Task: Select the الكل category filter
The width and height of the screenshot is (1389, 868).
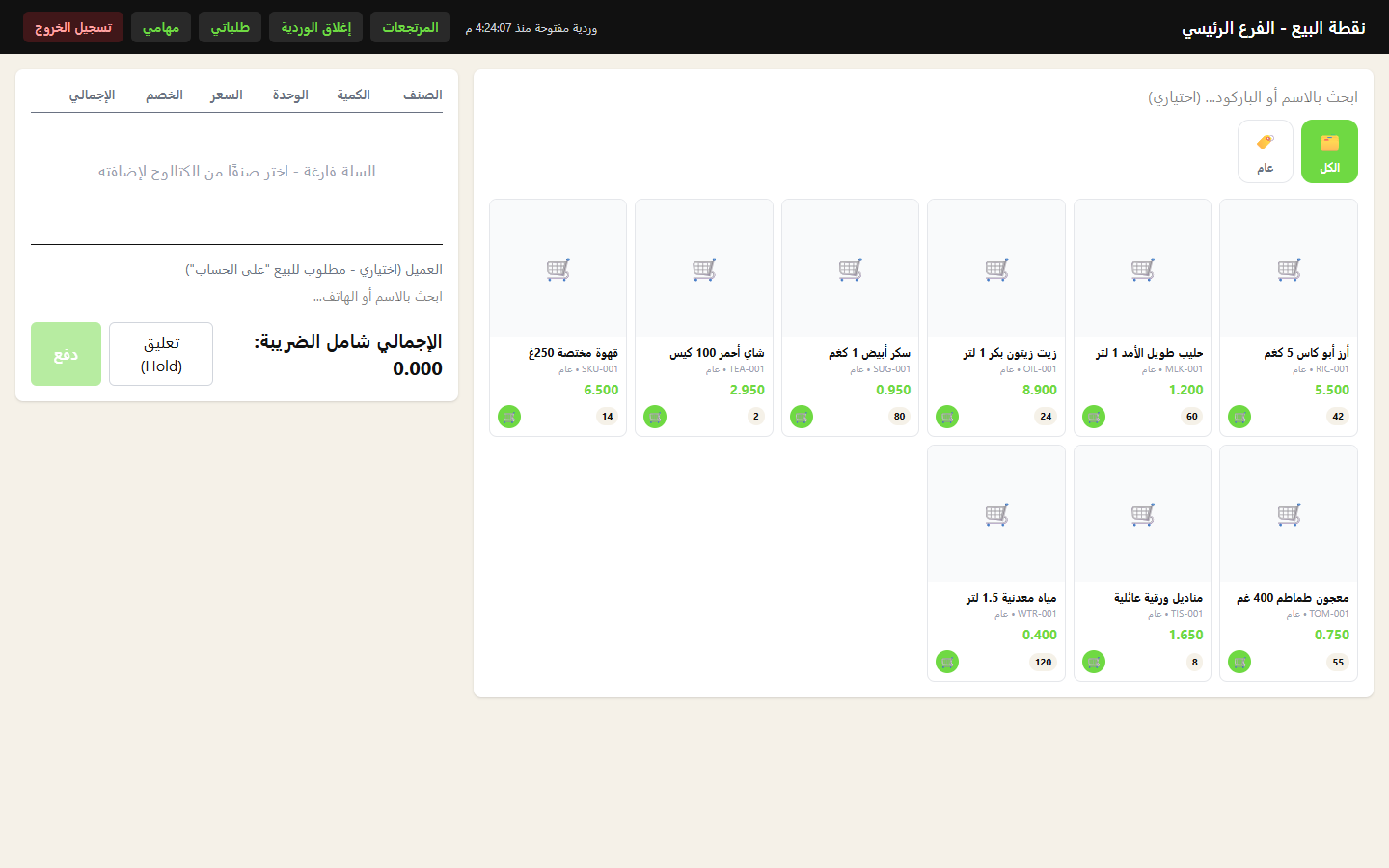Action: [x=1329, y=151]
